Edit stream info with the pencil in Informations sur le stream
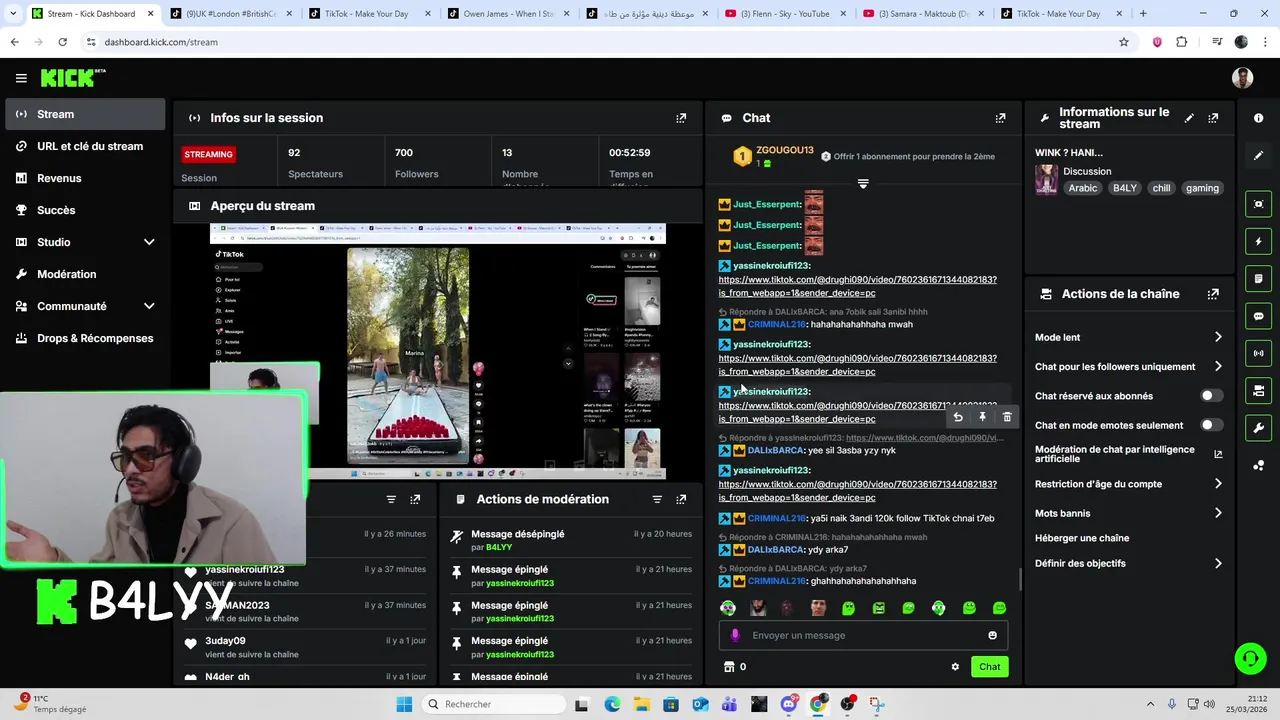Image resolution: width=1280 pixels, height=720 pixels. point(1189,118)
